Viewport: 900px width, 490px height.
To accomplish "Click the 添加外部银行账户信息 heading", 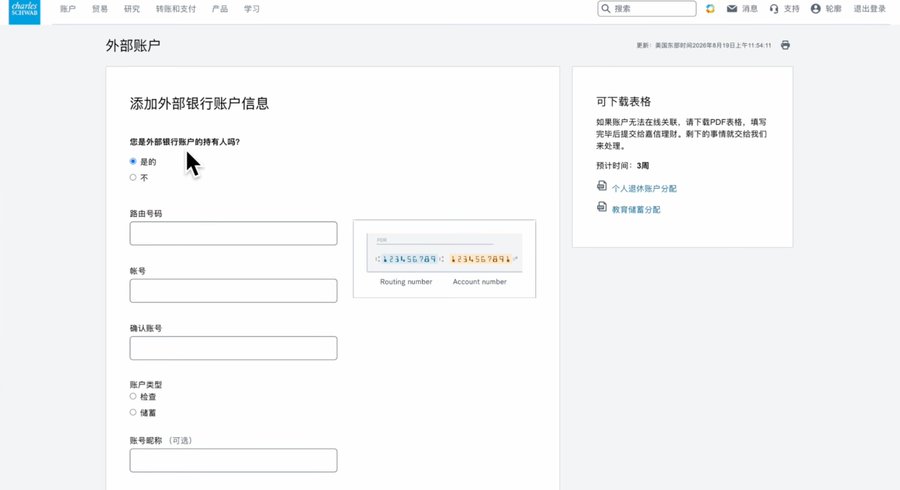I will (x=199, y=103).
